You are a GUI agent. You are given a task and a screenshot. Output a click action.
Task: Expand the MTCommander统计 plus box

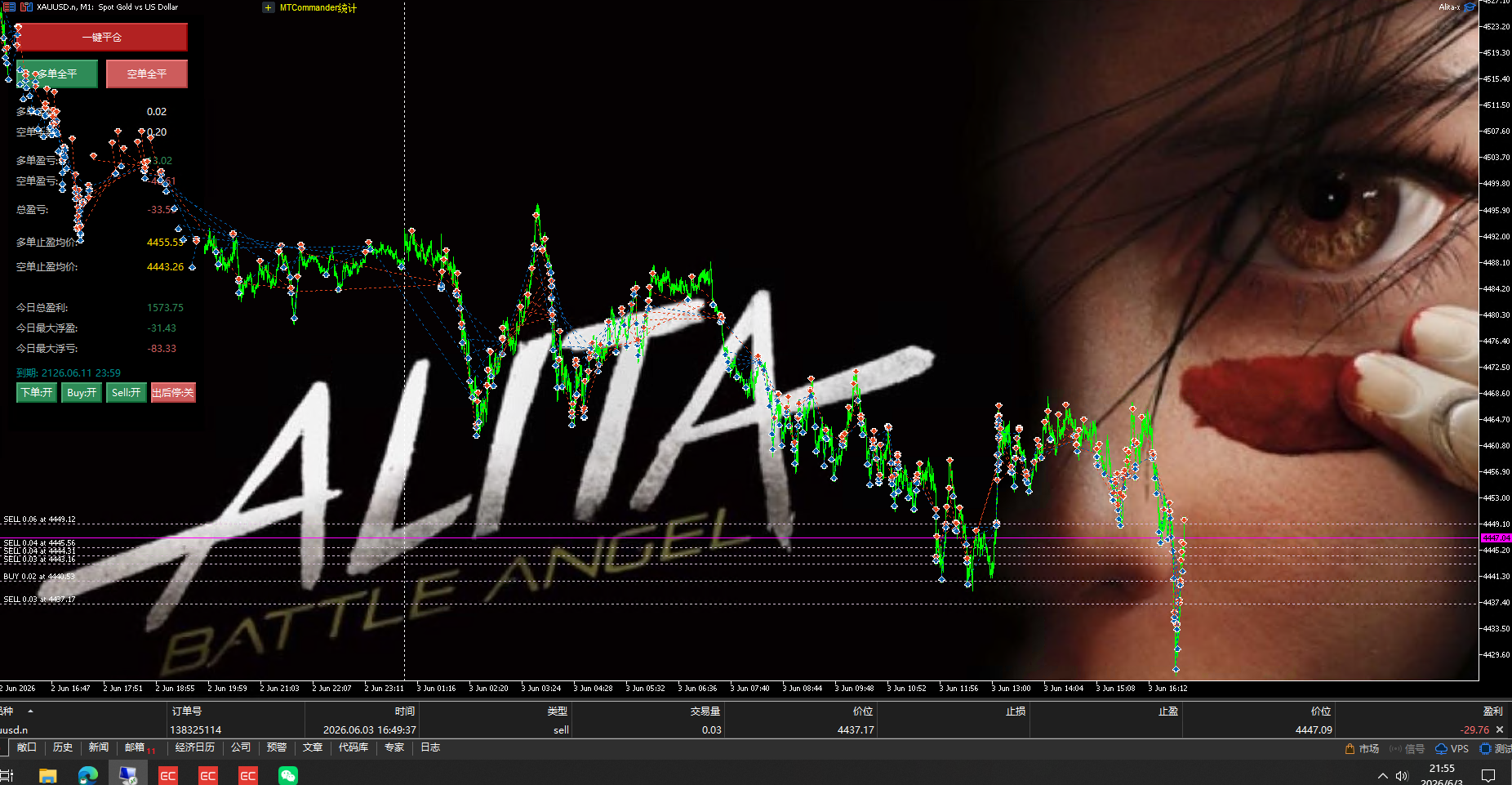[x=268, y=7]
